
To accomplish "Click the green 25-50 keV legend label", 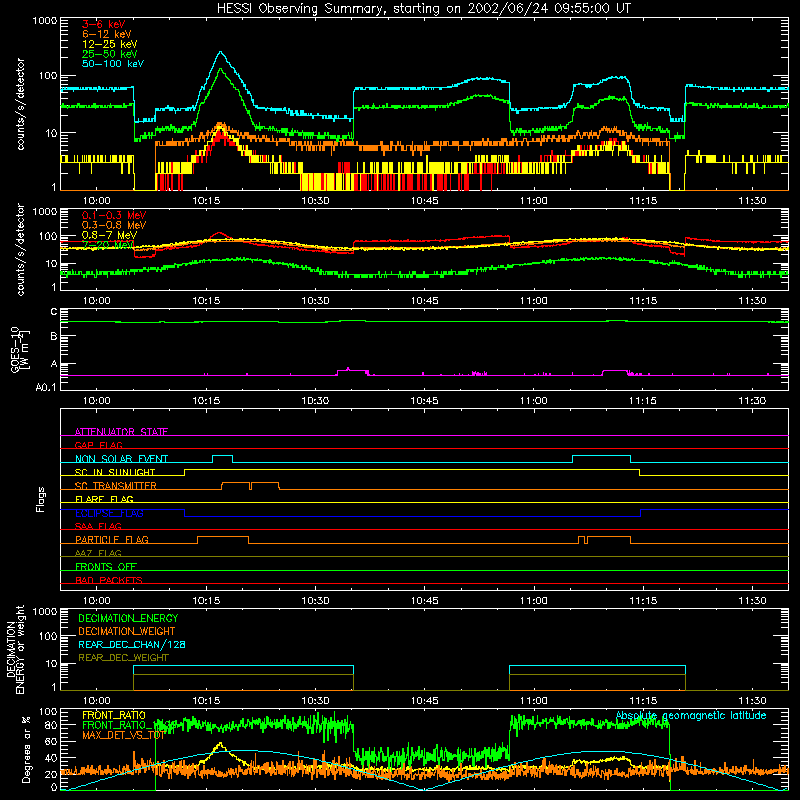I will pyautogui.click(x=110, y=54).
